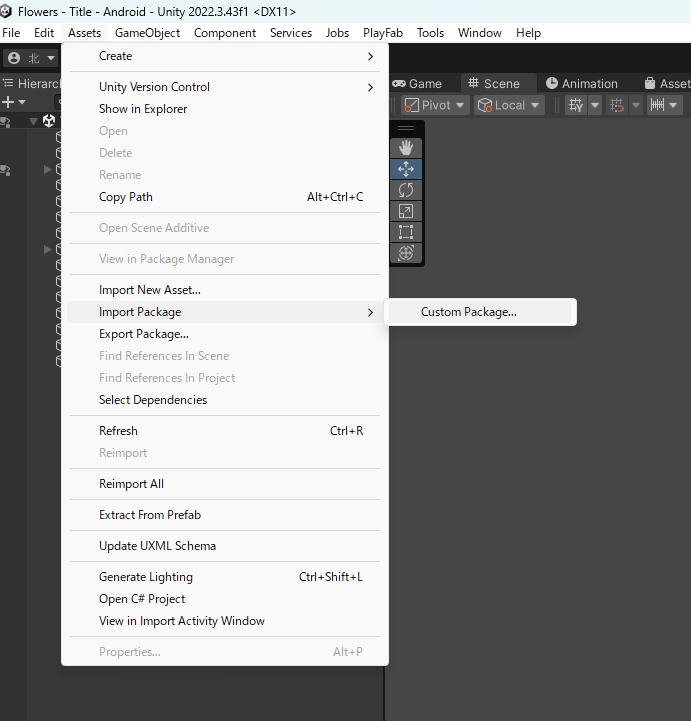The height and width of the screenshot is (721, 691).
Task: Choose Update UXML Schema
Action: point(224,546)
